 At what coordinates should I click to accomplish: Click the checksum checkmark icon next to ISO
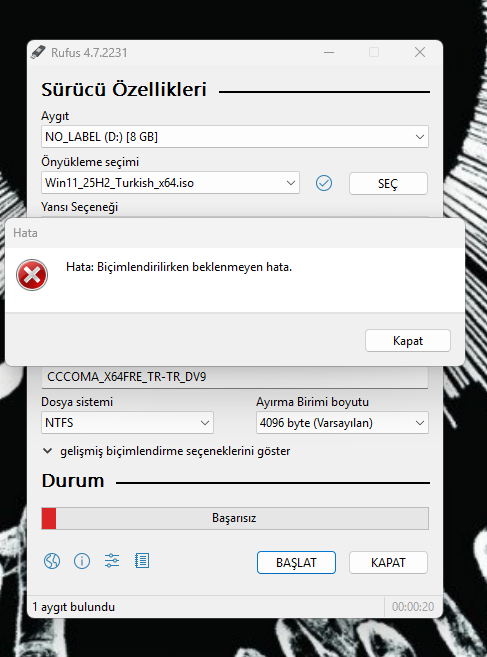click(324, 183)
